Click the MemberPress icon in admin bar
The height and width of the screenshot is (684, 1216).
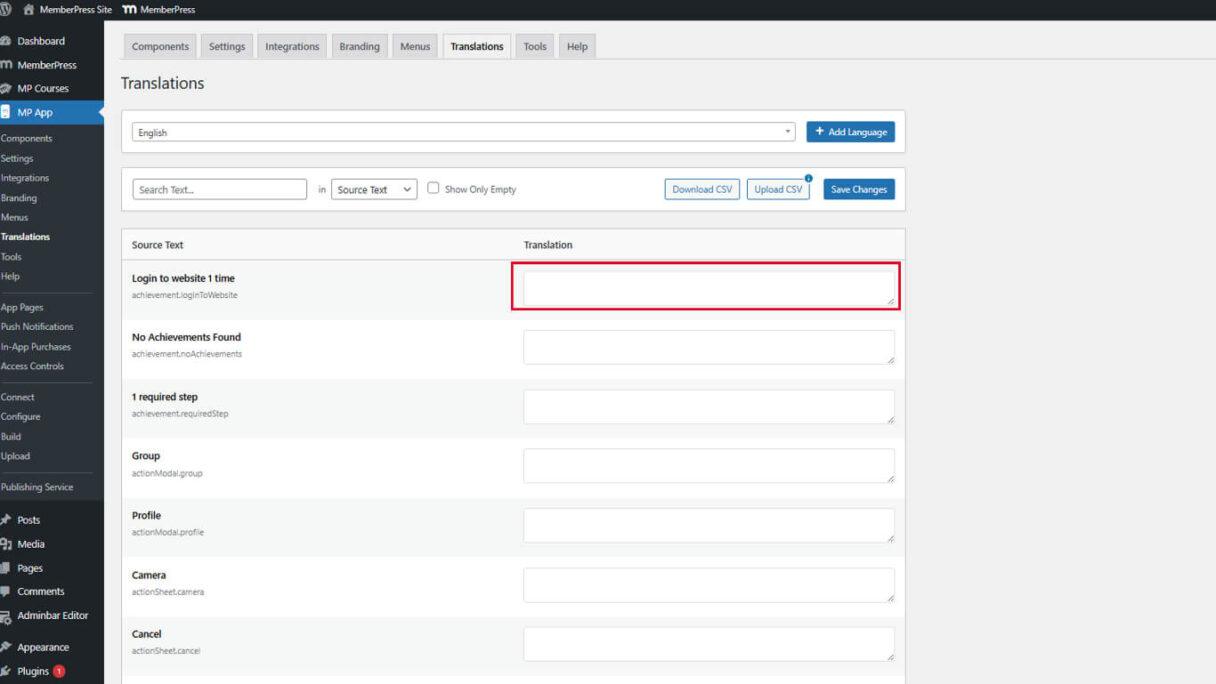point(129,9)
